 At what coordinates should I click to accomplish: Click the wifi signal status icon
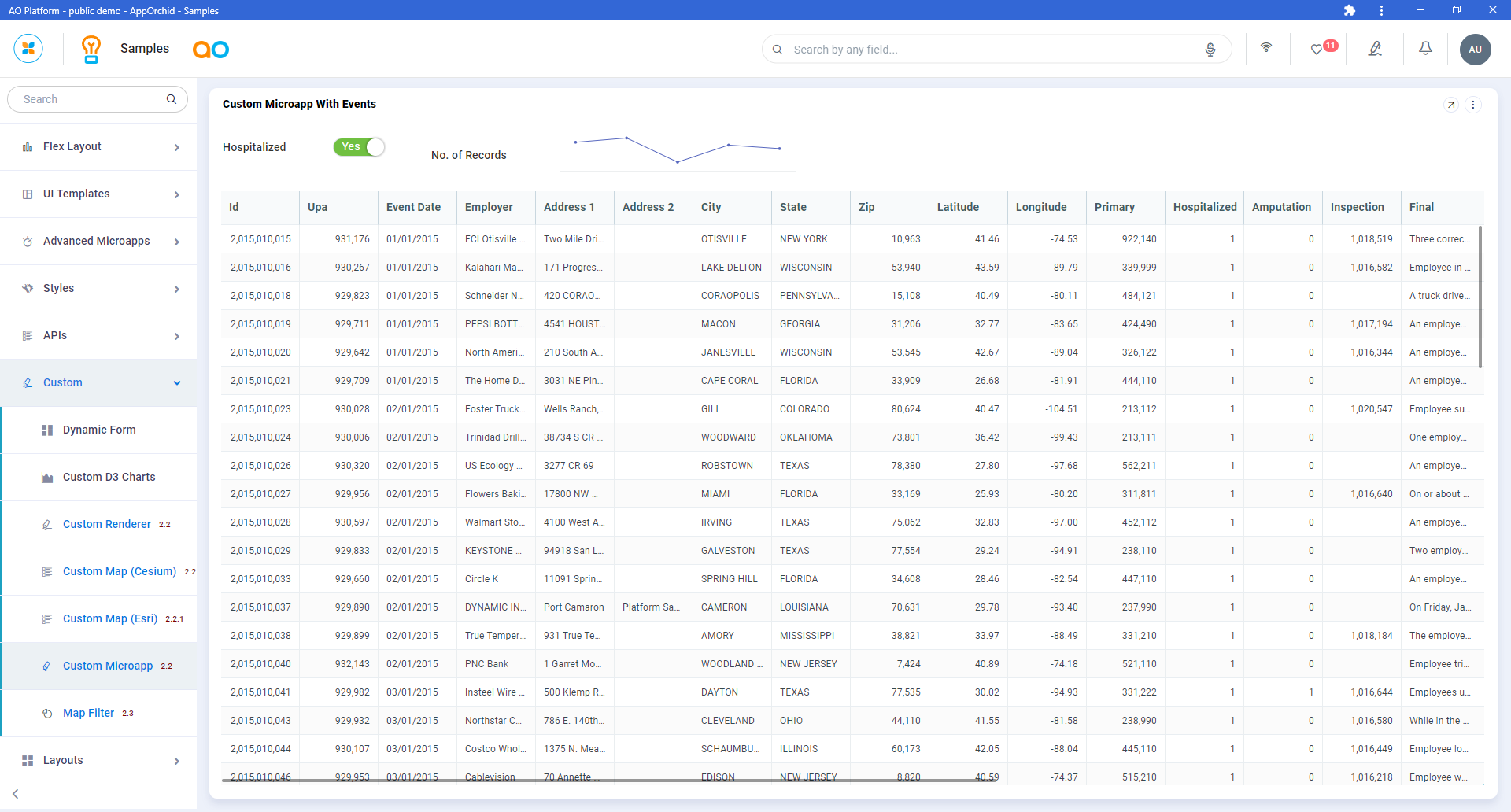click(x=1266, y=48)
